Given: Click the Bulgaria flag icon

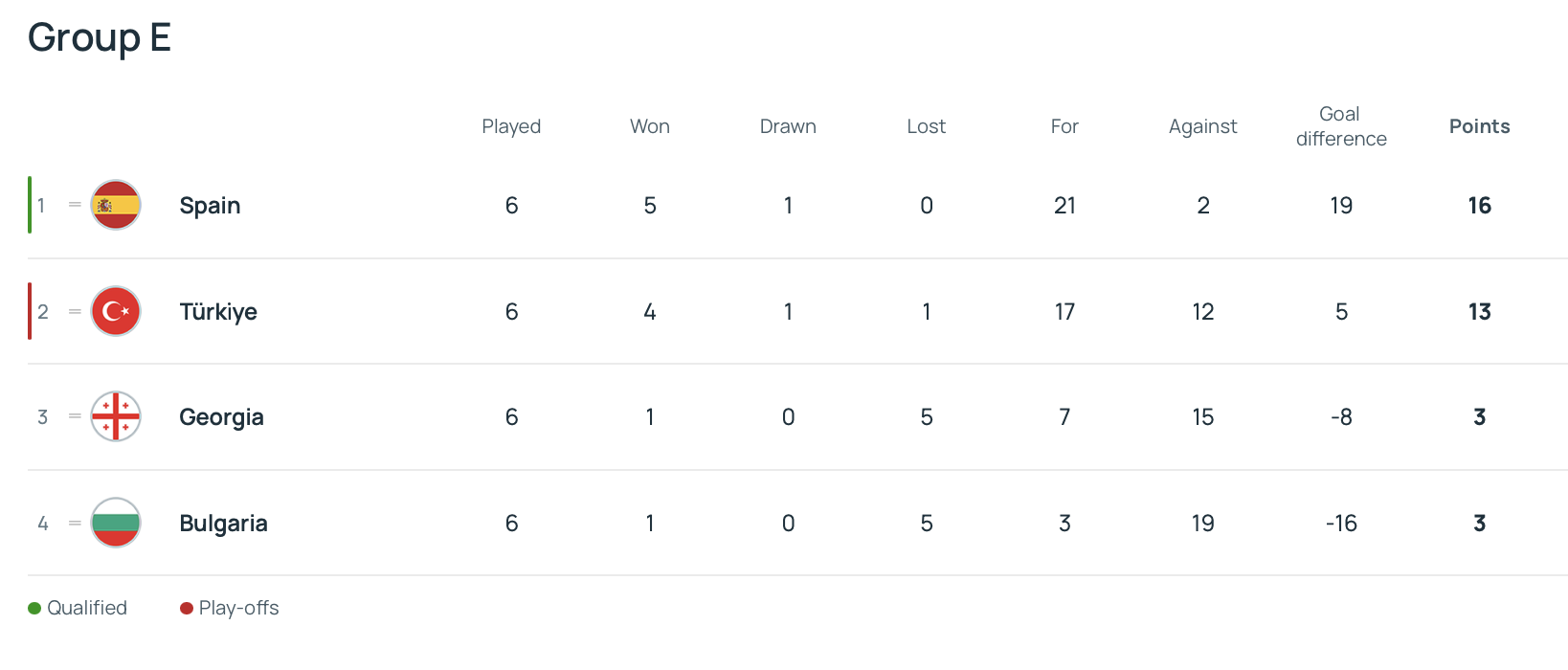Looking at the screenshot, I should pyautogui.click(x=116, y=523).
